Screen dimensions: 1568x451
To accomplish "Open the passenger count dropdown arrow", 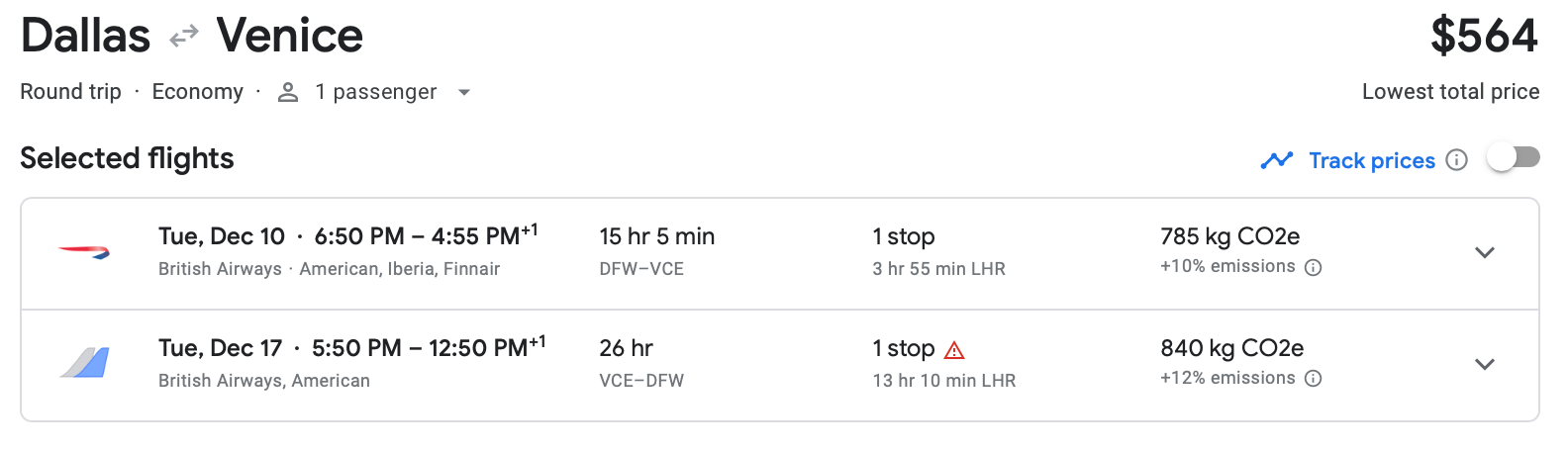I will tap(463, 93).
